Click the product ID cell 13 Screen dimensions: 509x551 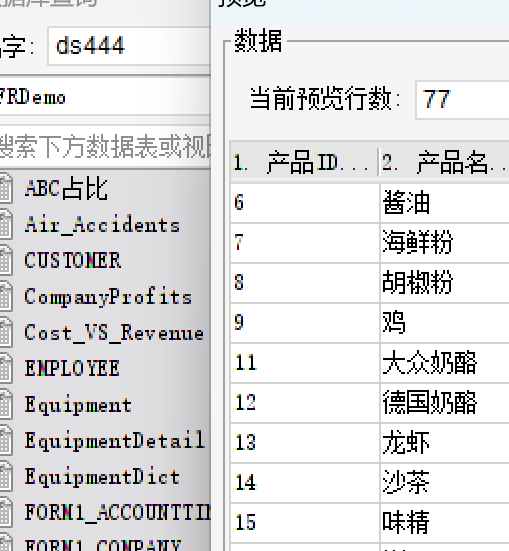click(x=305, y=443)
